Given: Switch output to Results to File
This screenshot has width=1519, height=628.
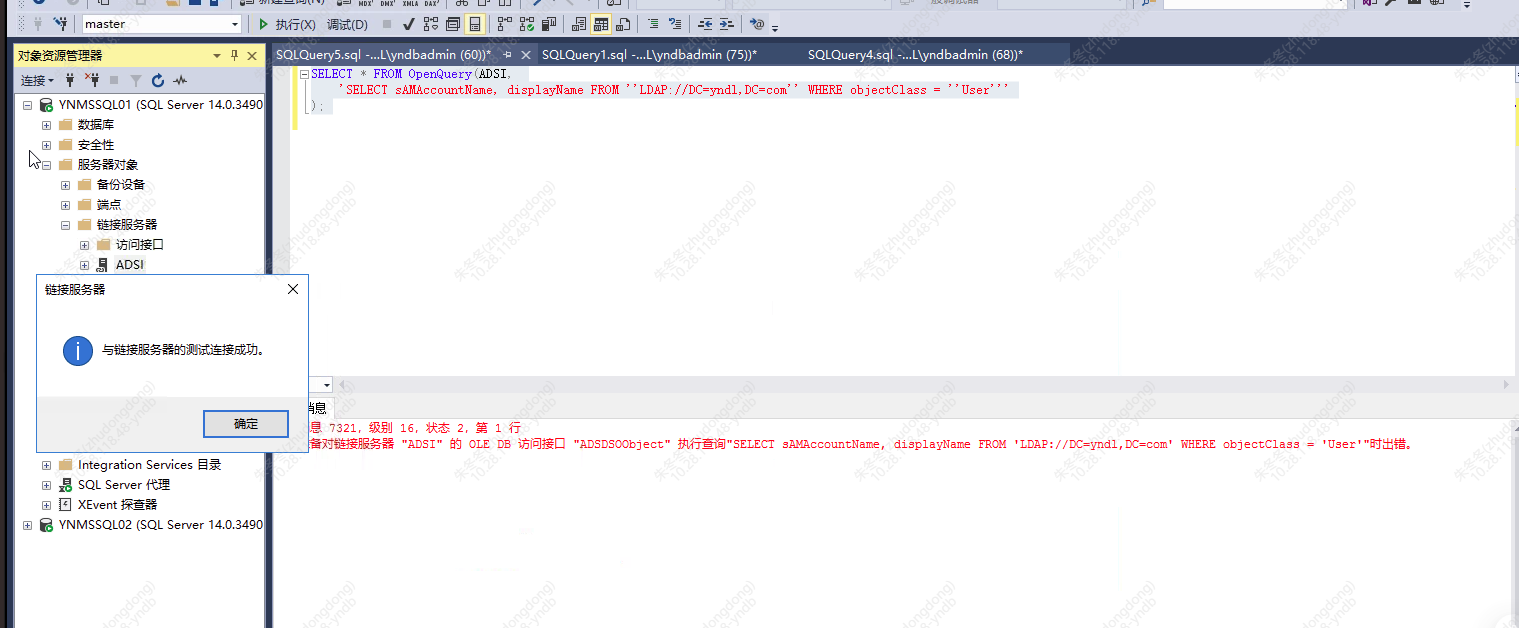Looking at the screenshot, I should tap(623, 24).
